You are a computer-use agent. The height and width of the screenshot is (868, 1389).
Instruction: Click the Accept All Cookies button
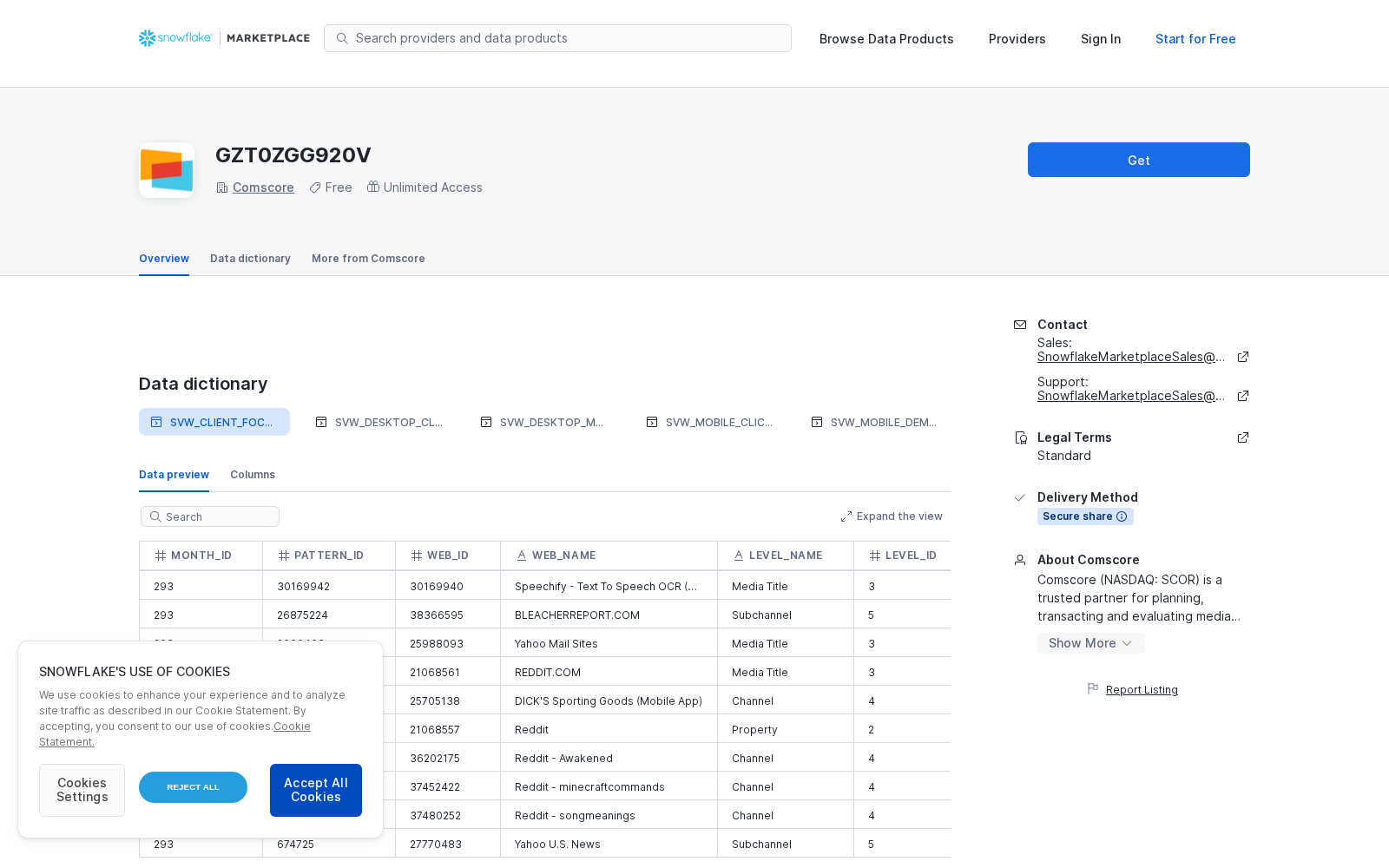click(x=316, y=790)
